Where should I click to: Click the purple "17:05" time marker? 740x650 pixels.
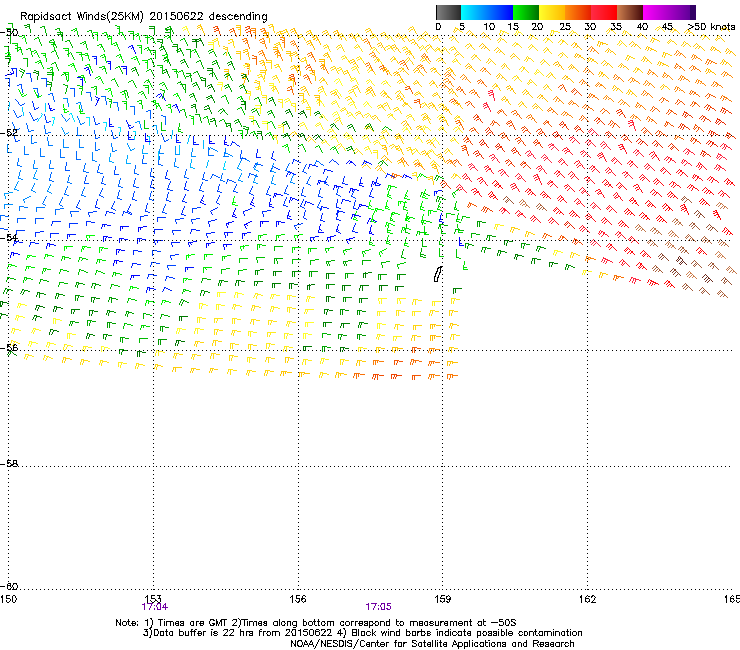tap(378, 607)
